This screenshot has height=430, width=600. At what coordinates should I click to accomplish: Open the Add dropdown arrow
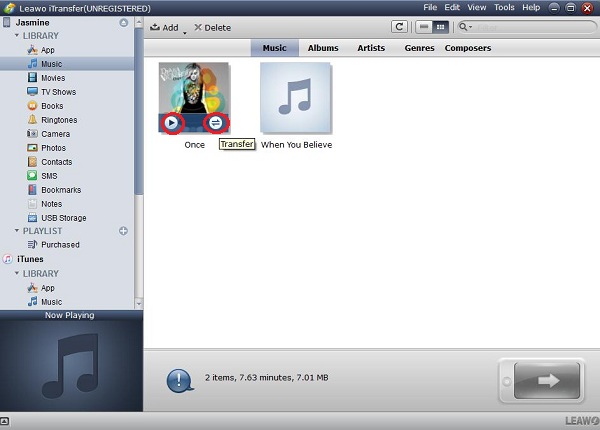pos(184,33)
